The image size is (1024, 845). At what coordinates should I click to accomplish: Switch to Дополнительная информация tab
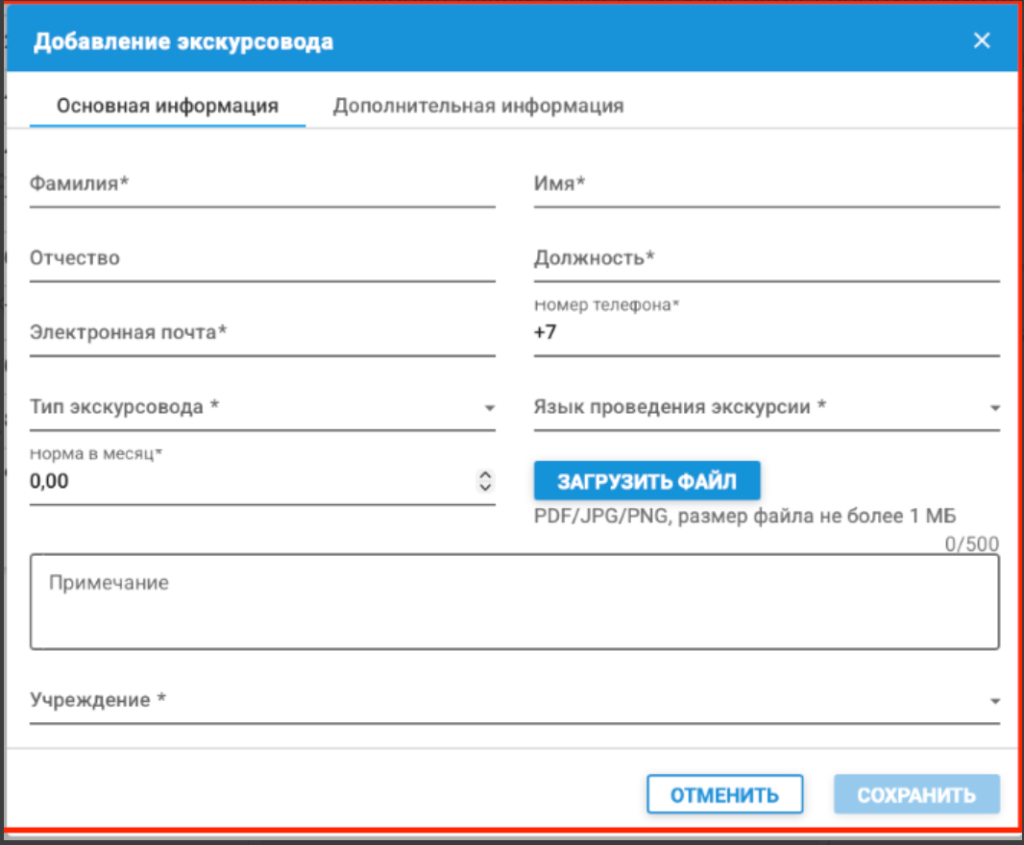pos(478,106)
